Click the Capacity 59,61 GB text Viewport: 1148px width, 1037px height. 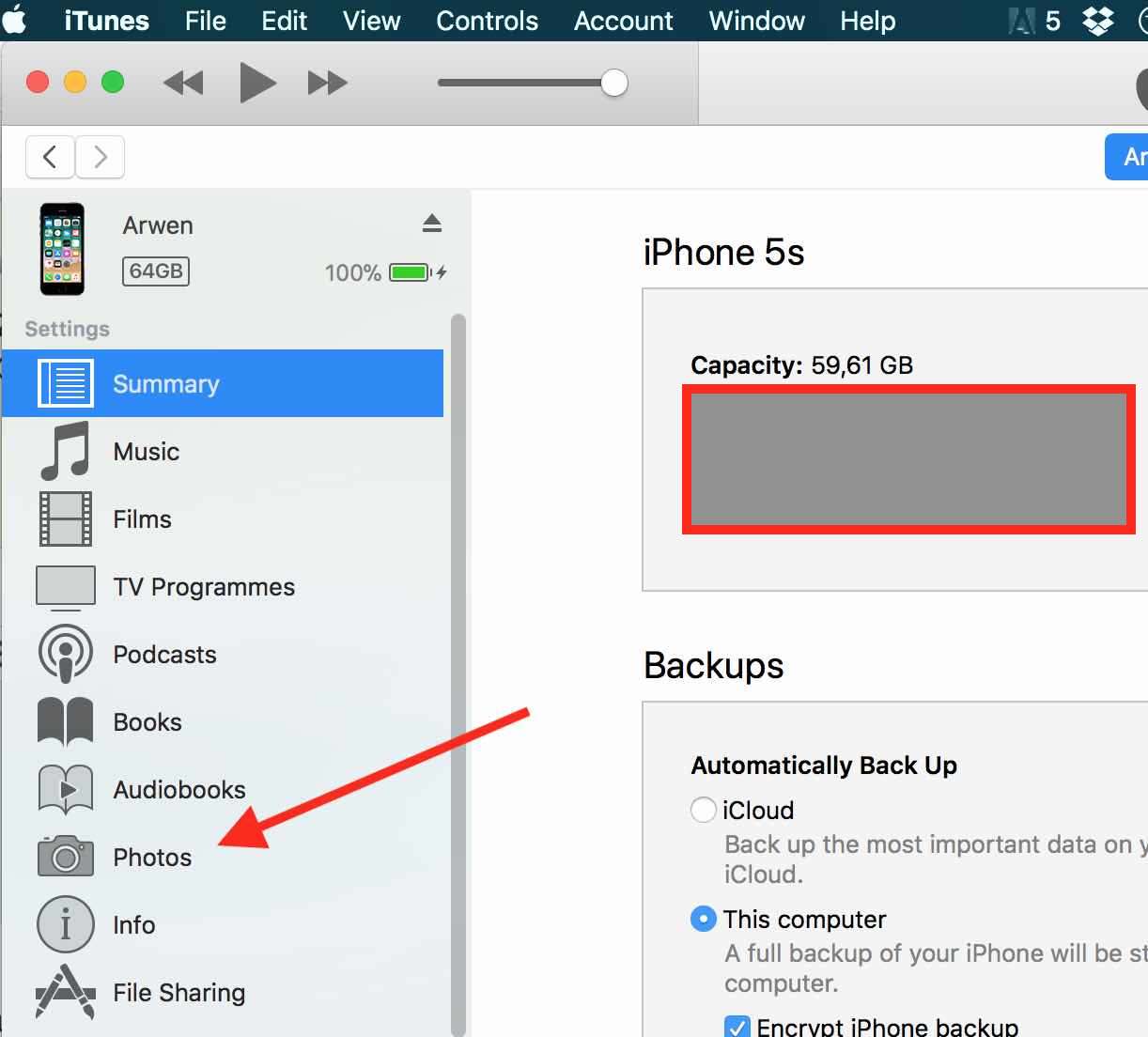point(802,365)
